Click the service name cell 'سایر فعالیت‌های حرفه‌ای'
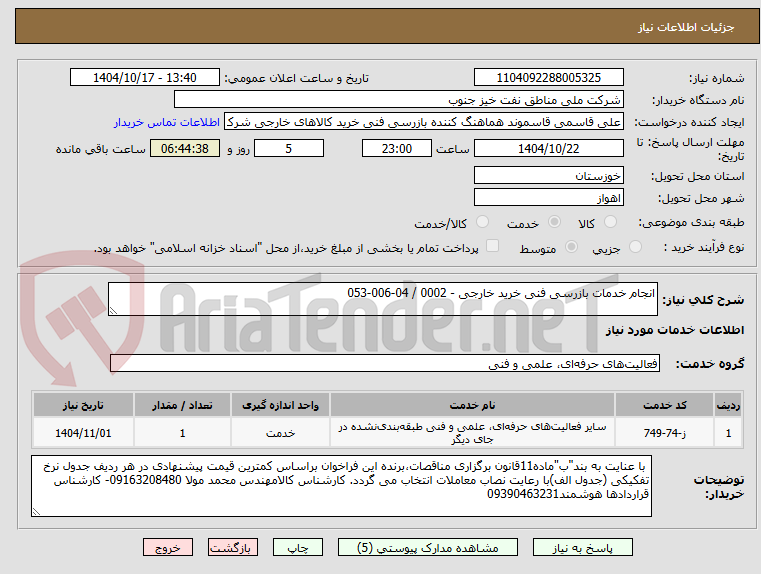Image resolution: width=761 pixels, height=574 pixels. (x=472, y=433)
